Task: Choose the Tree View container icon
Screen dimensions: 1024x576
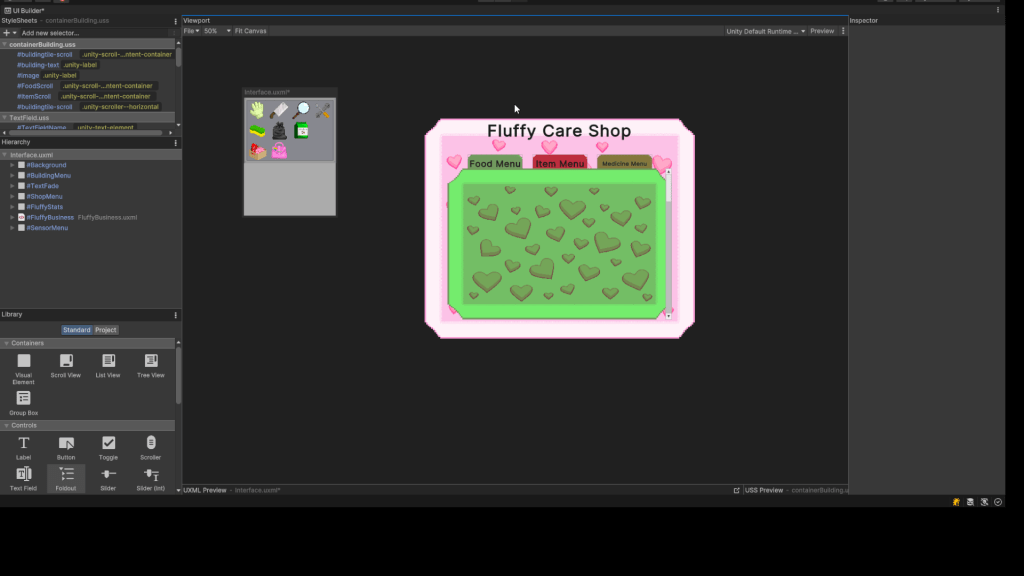Action: (150, 361)
